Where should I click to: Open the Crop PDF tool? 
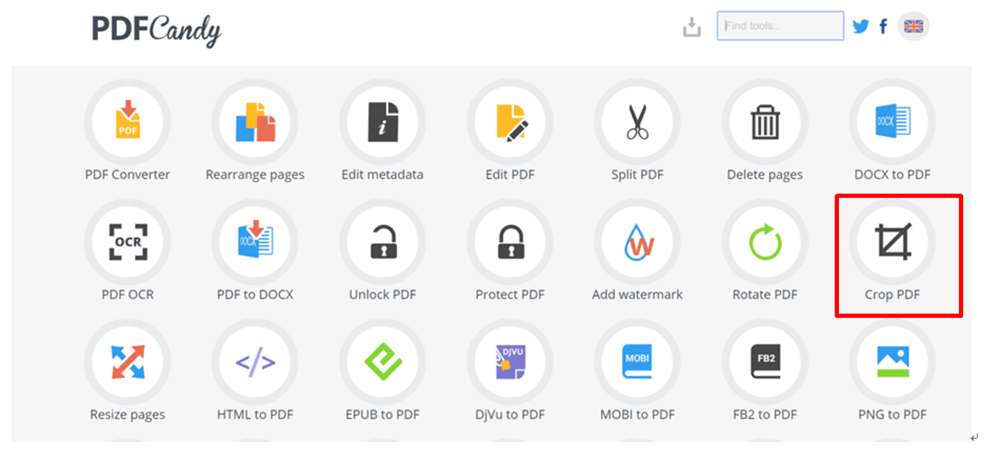pyautogui.click(x=892, y=242)
